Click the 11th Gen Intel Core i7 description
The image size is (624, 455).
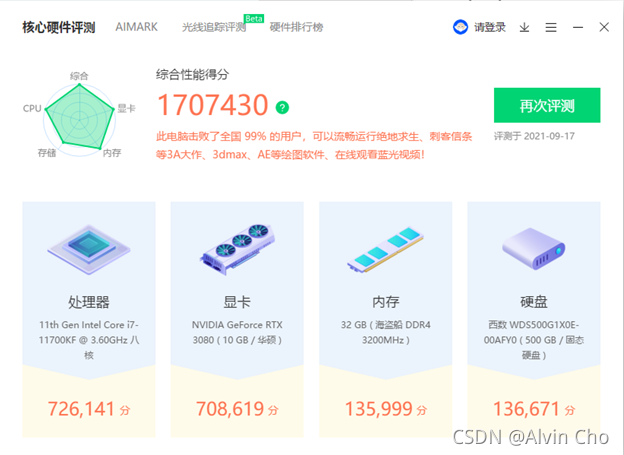point(89,340)
